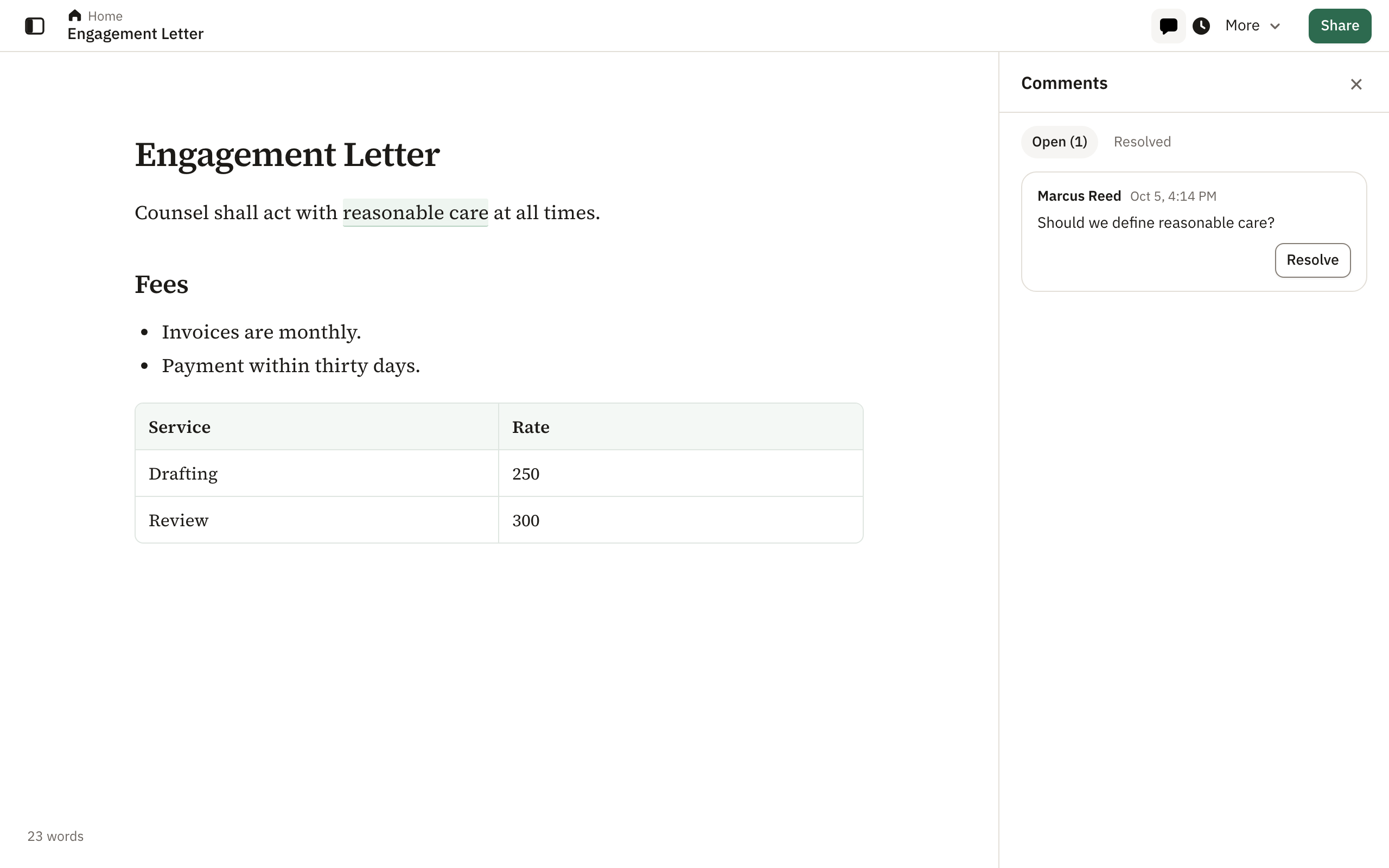Expand the More dropdown menu
Screen dimensions: 1389x868
(x=1252, y=26)
